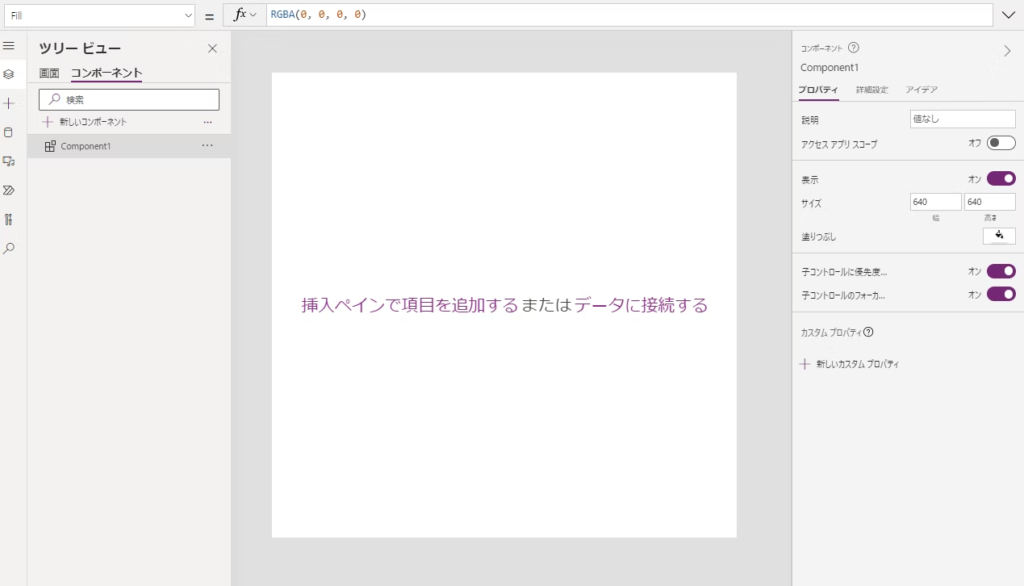Image resolution: width=1024 pixels, height=586 pixels.
Task: Open the hamburger menu in left rail
Action: click(x=9, y=46)
